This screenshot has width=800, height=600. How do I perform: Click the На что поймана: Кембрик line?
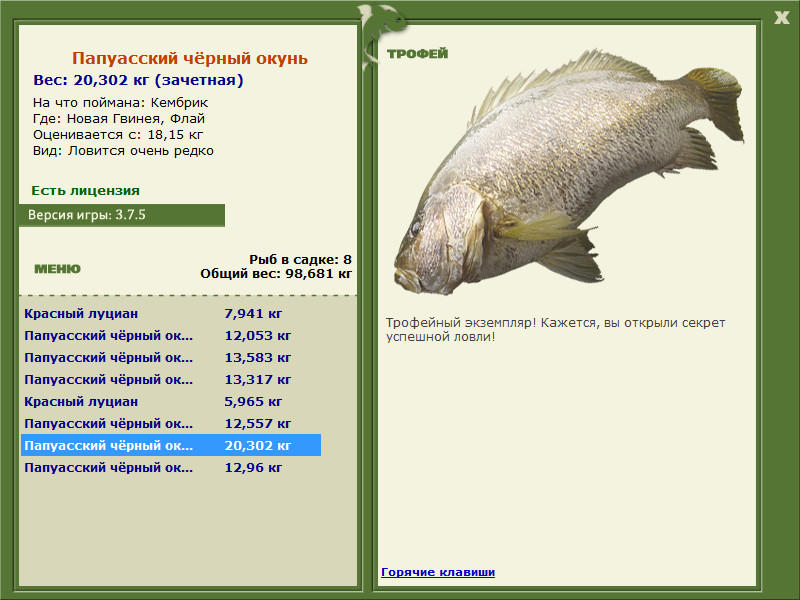click(x=120, y=103)
